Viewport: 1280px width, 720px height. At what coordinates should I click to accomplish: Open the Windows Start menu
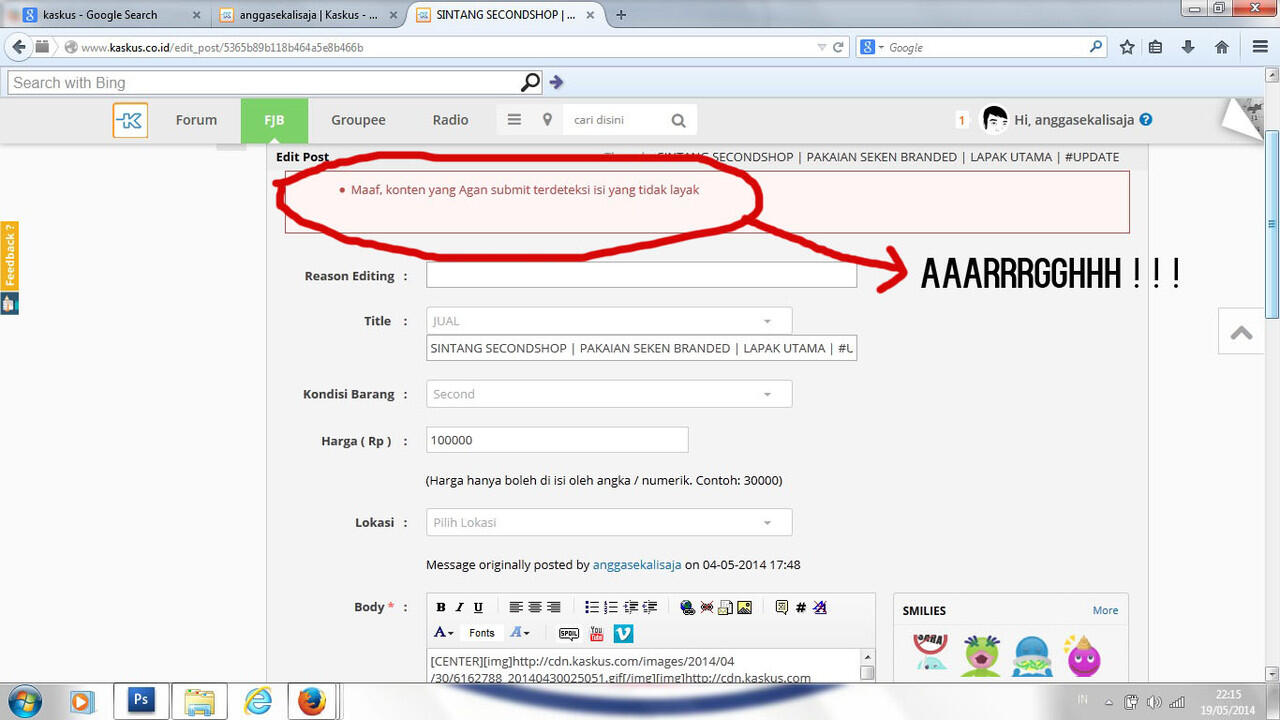(23, 702)
